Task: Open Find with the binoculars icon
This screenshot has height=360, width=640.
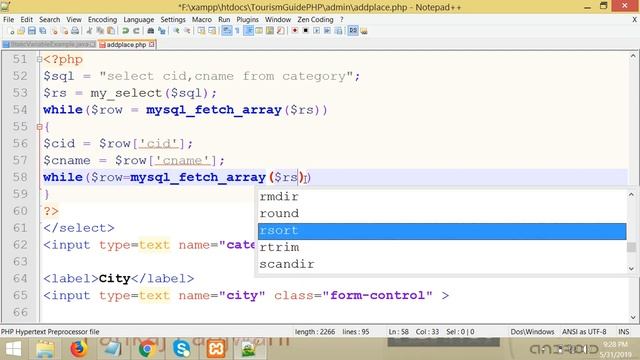Action: (150, 31)
